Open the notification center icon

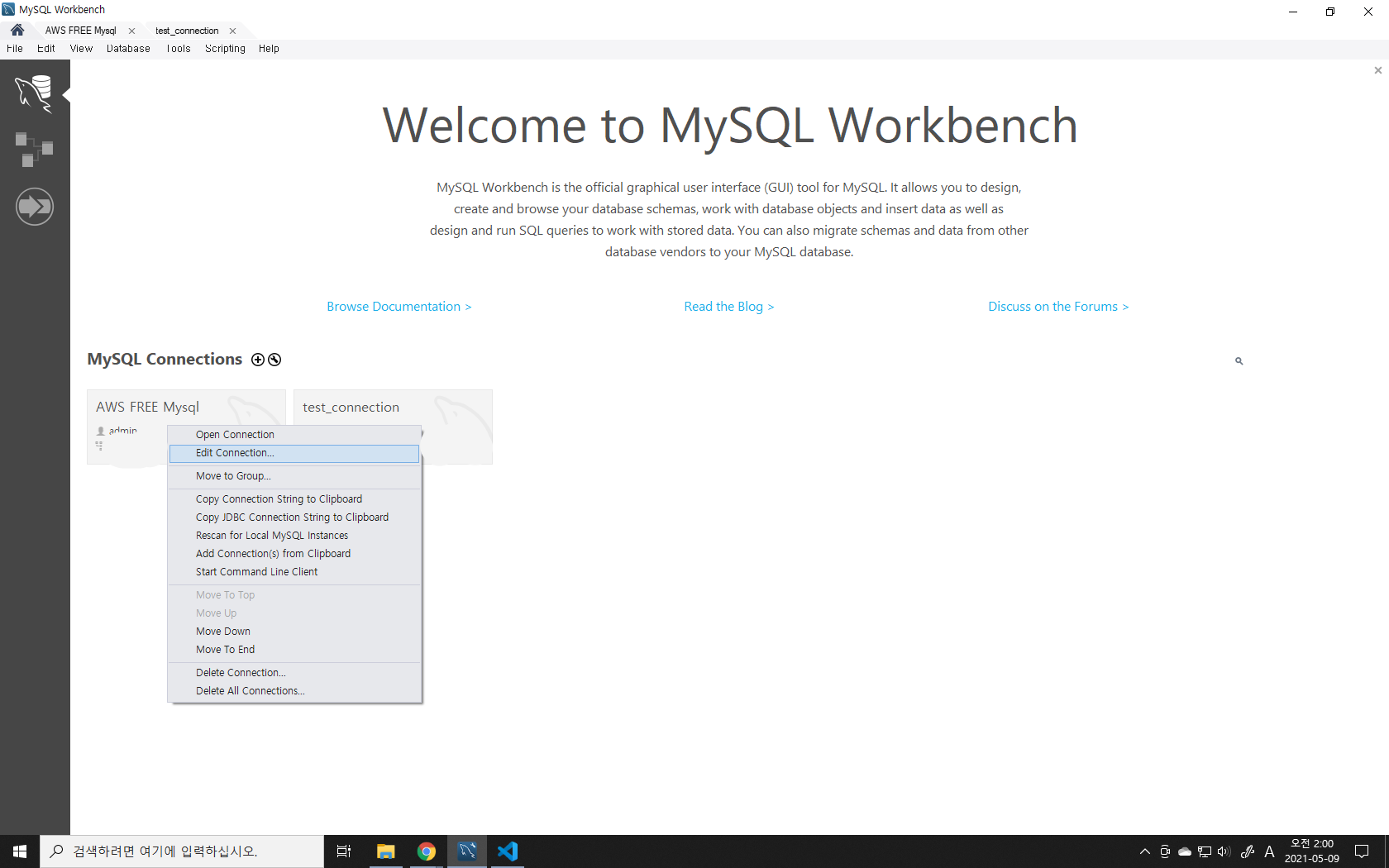point(1362,851)
